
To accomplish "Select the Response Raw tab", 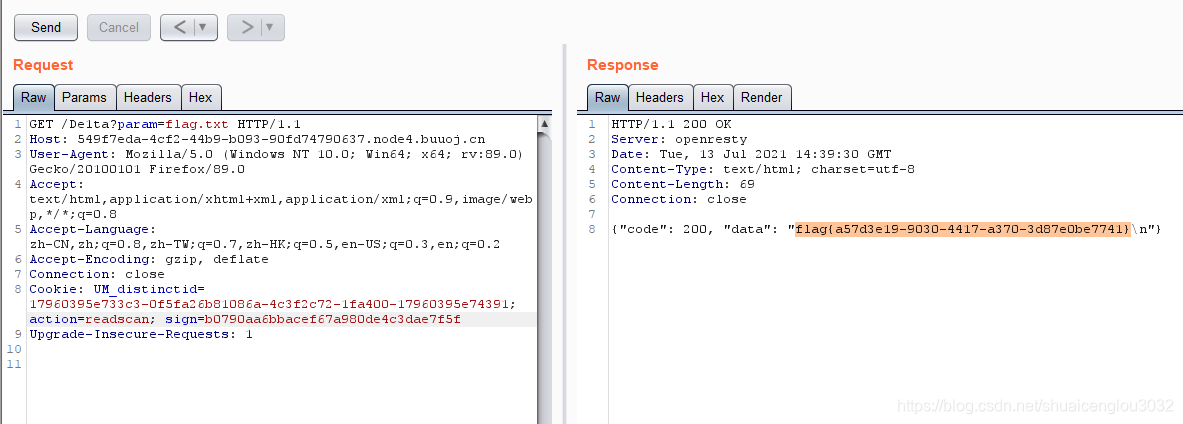I will click(607, 97).
